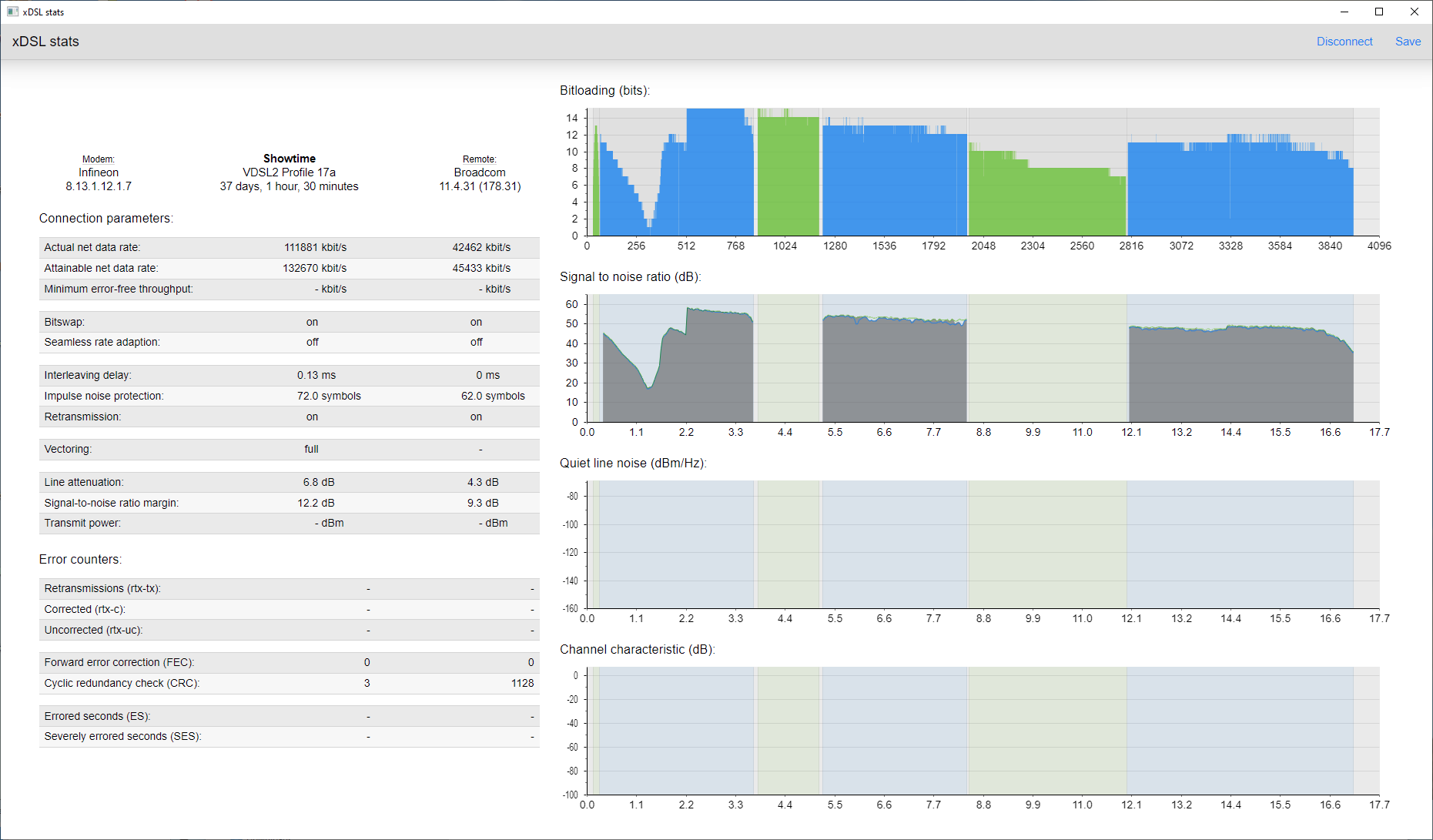The width and height of the screenshot is (1433, 840).
Task: Click actual net data rate '42462 kbit/s'
Action: click(481, 247)
